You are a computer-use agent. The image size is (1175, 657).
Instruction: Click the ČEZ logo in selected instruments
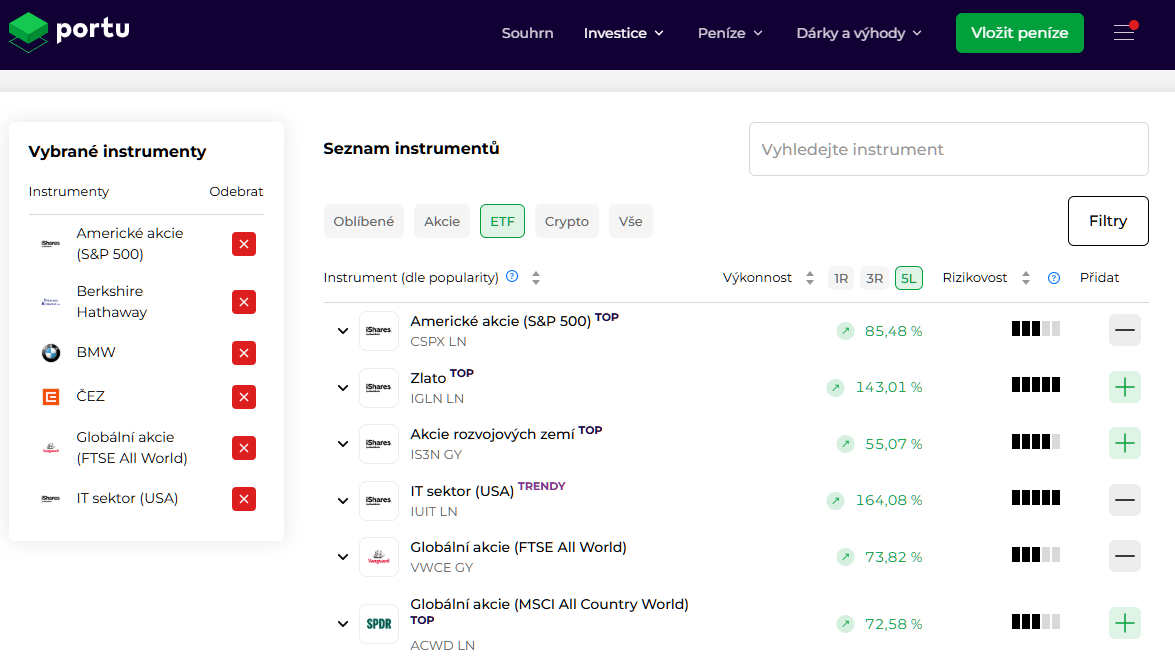tap(51, 397)
